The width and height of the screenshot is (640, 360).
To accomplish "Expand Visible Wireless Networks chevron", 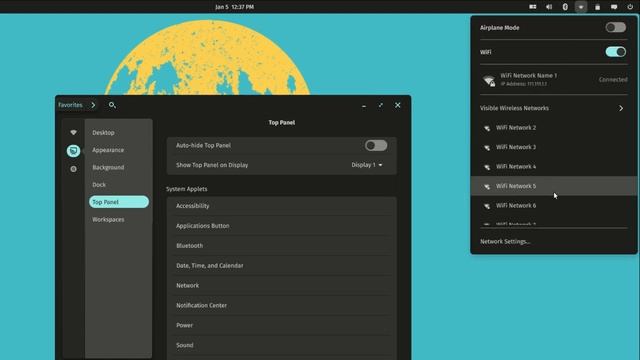I will pyautogui.click(x=621, y=108).
